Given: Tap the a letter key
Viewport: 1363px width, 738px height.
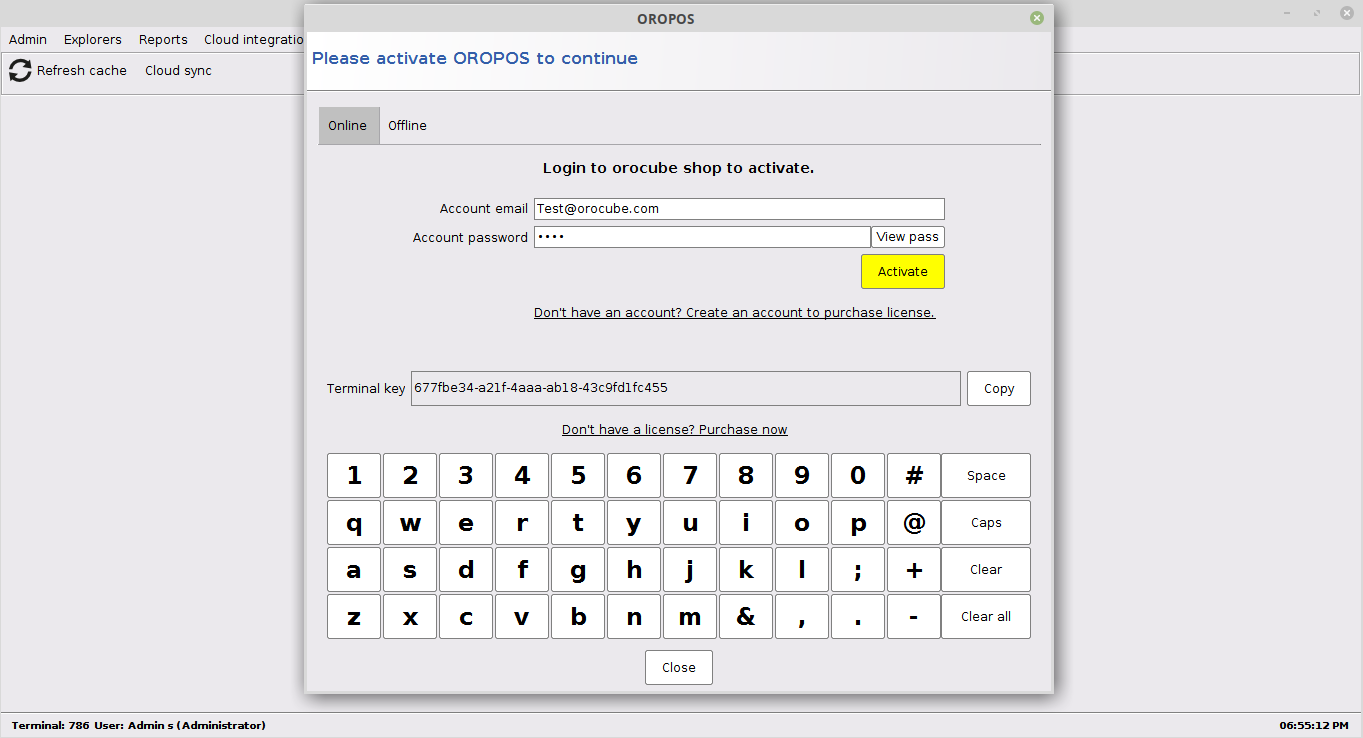Looking at the screenshot, I should (354, 570).
